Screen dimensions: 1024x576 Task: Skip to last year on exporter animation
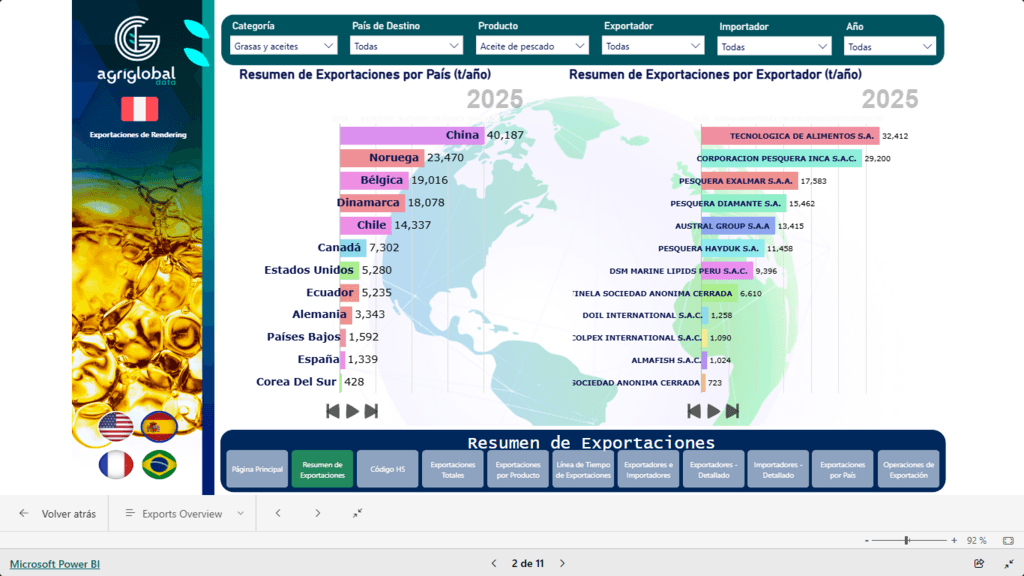pyautogui.click(x=733, y=410)
